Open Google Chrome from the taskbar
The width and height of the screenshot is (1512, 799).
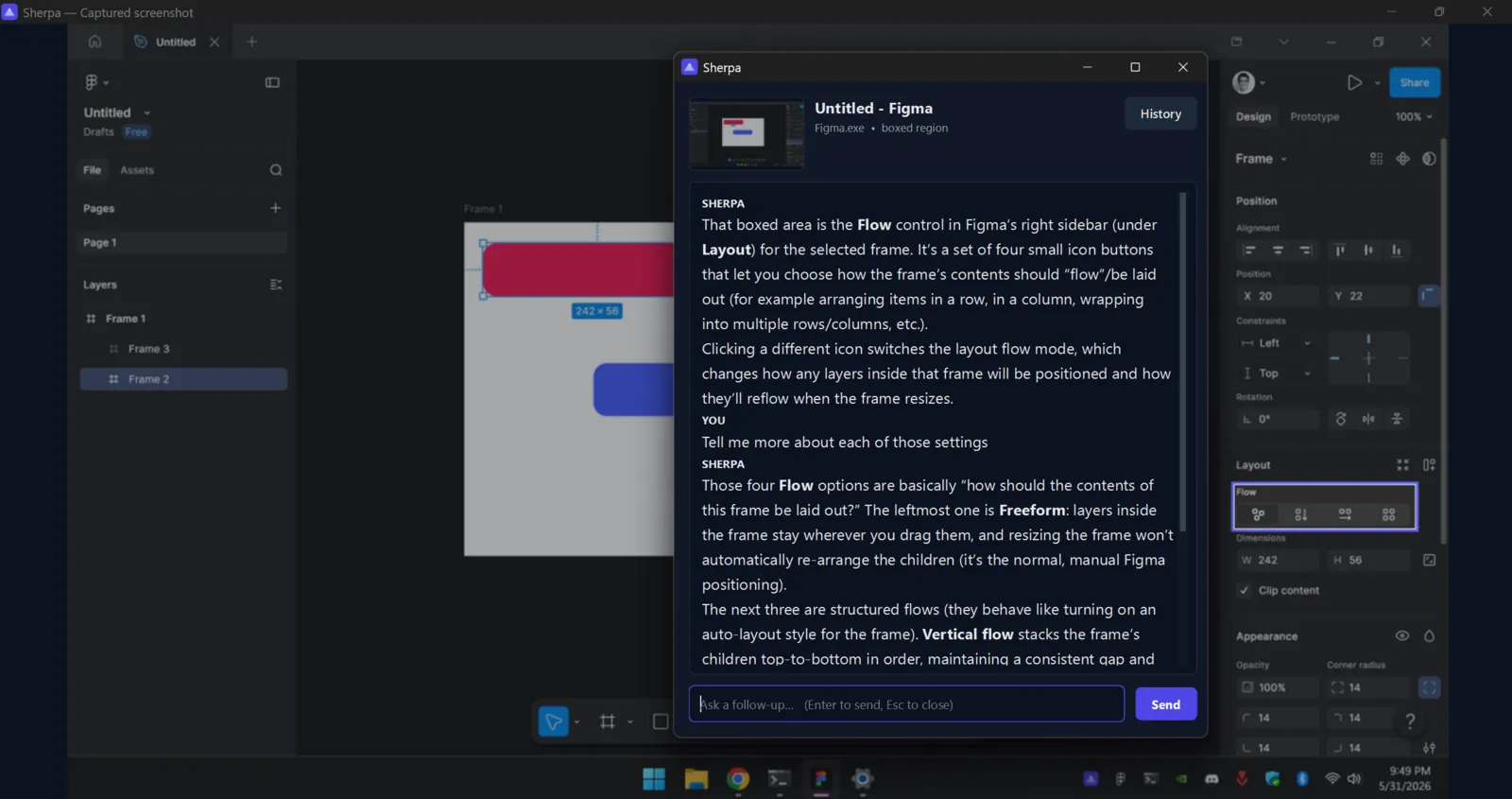[738, 779]
